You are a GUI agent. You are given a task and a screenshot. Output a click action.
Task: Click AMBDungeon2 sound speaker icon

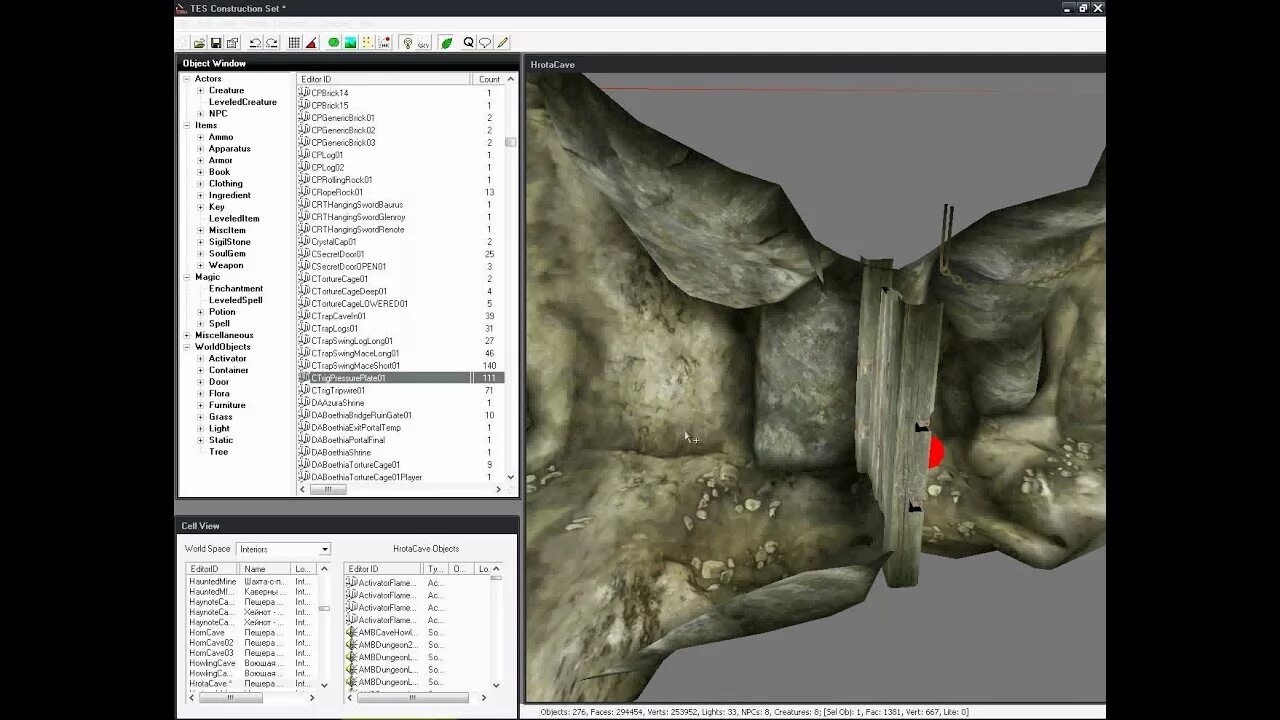point(352,645)
